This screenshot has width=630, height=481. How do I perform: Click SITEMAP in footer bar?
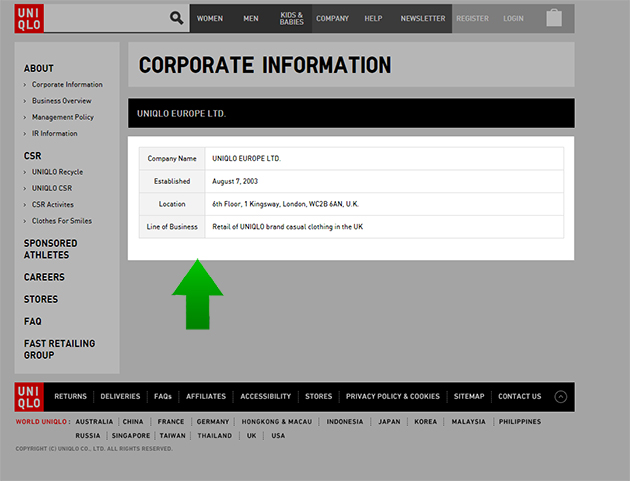[469, 397]
